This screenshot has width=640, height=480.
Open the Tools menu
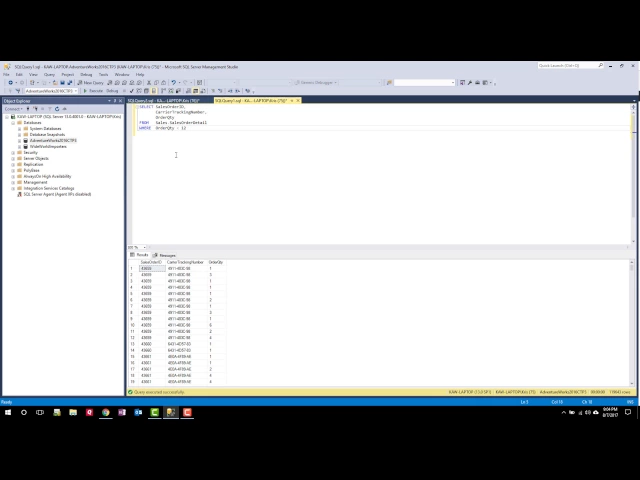(x=103, y=75)
